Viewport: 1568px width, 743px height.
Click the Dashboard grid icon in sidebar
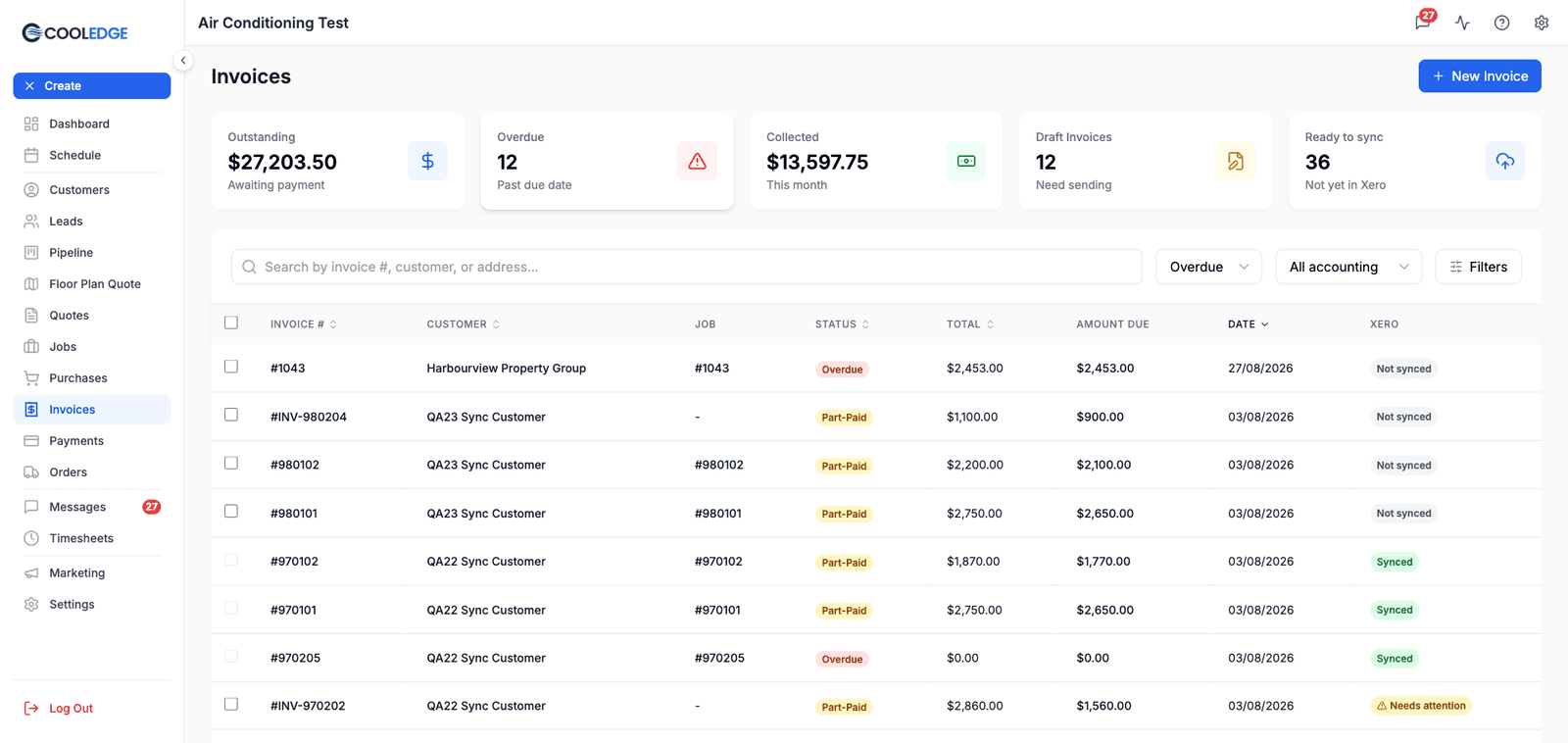pos(31,124)
